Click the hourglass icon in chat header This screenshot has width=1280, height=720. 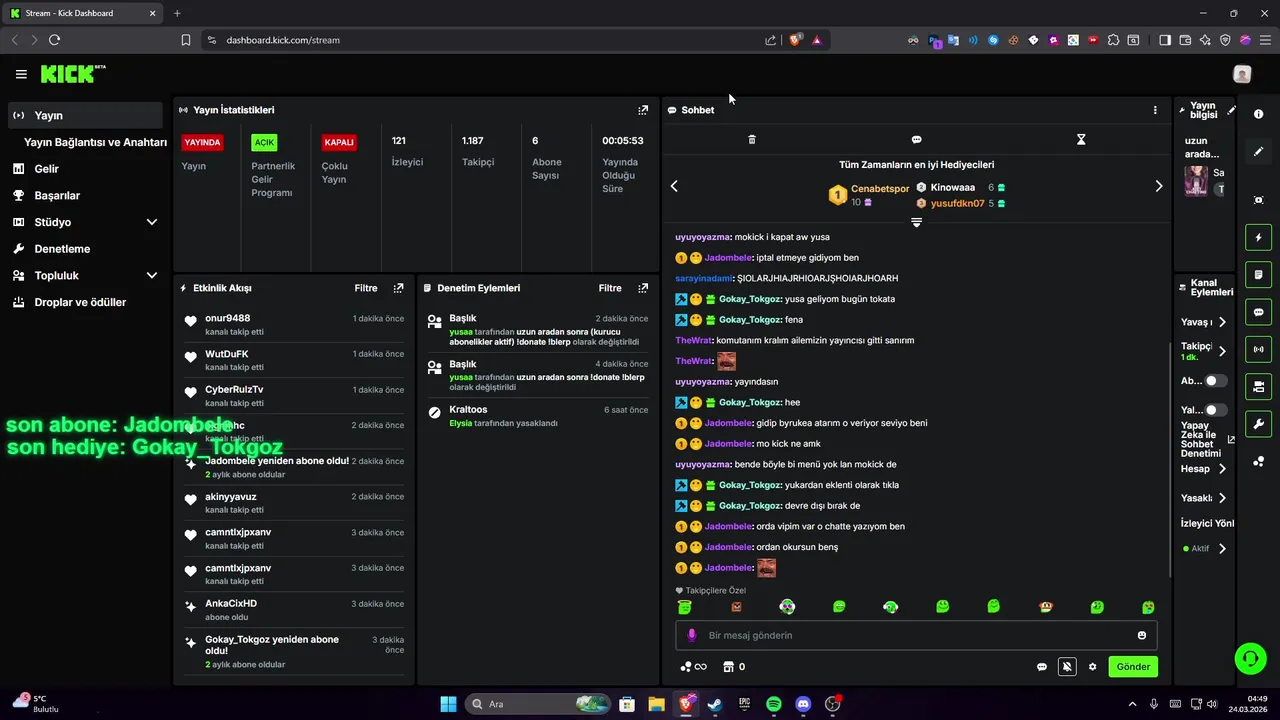coord(1081,140)
